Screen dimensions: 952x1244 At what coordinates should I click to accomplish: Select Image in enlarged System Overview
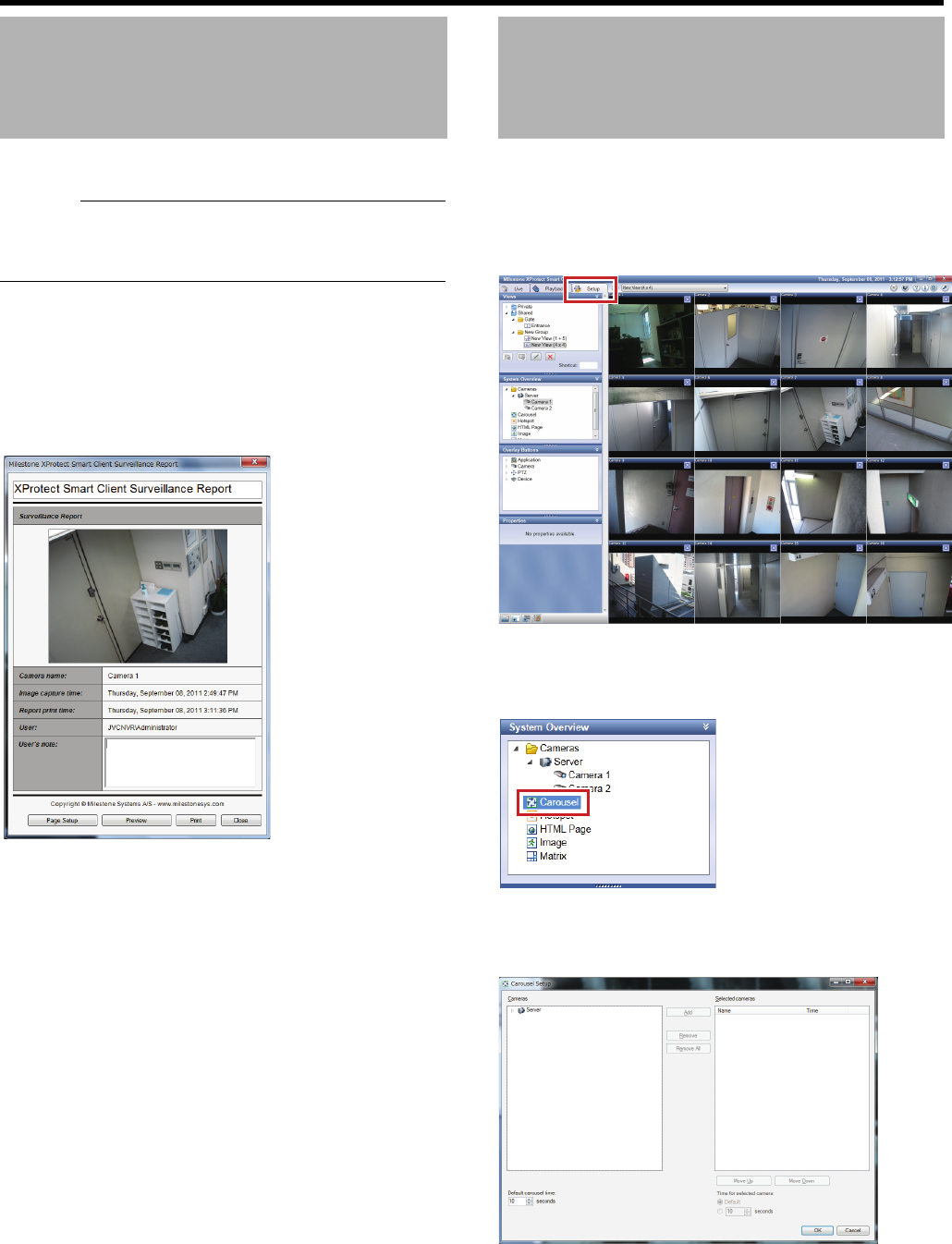coord(546,843)
